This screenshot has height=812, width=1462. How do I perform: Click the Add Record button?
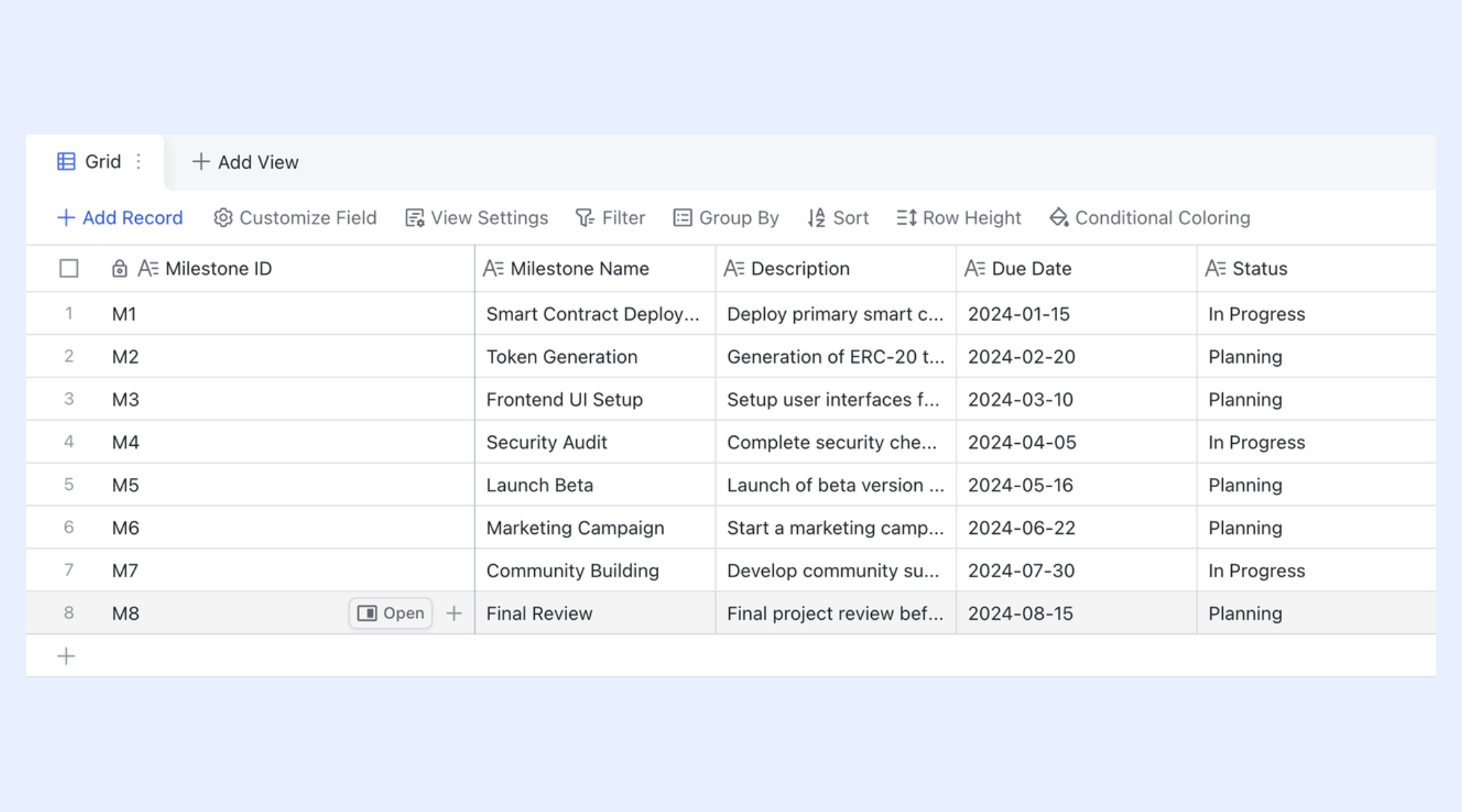coord(120,218)
